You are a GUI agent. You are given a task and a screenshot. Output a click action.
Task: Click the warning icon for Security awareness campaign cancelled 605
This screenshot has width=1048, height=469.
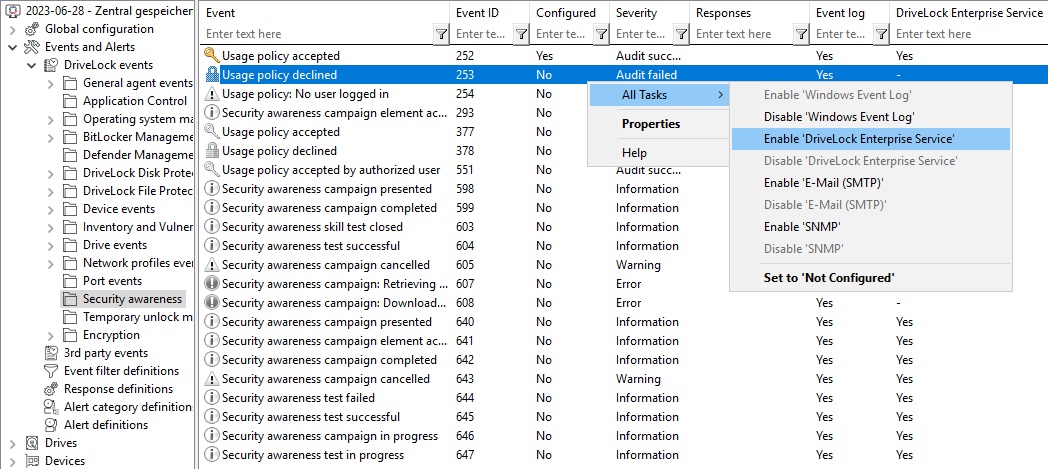point(211,265)
